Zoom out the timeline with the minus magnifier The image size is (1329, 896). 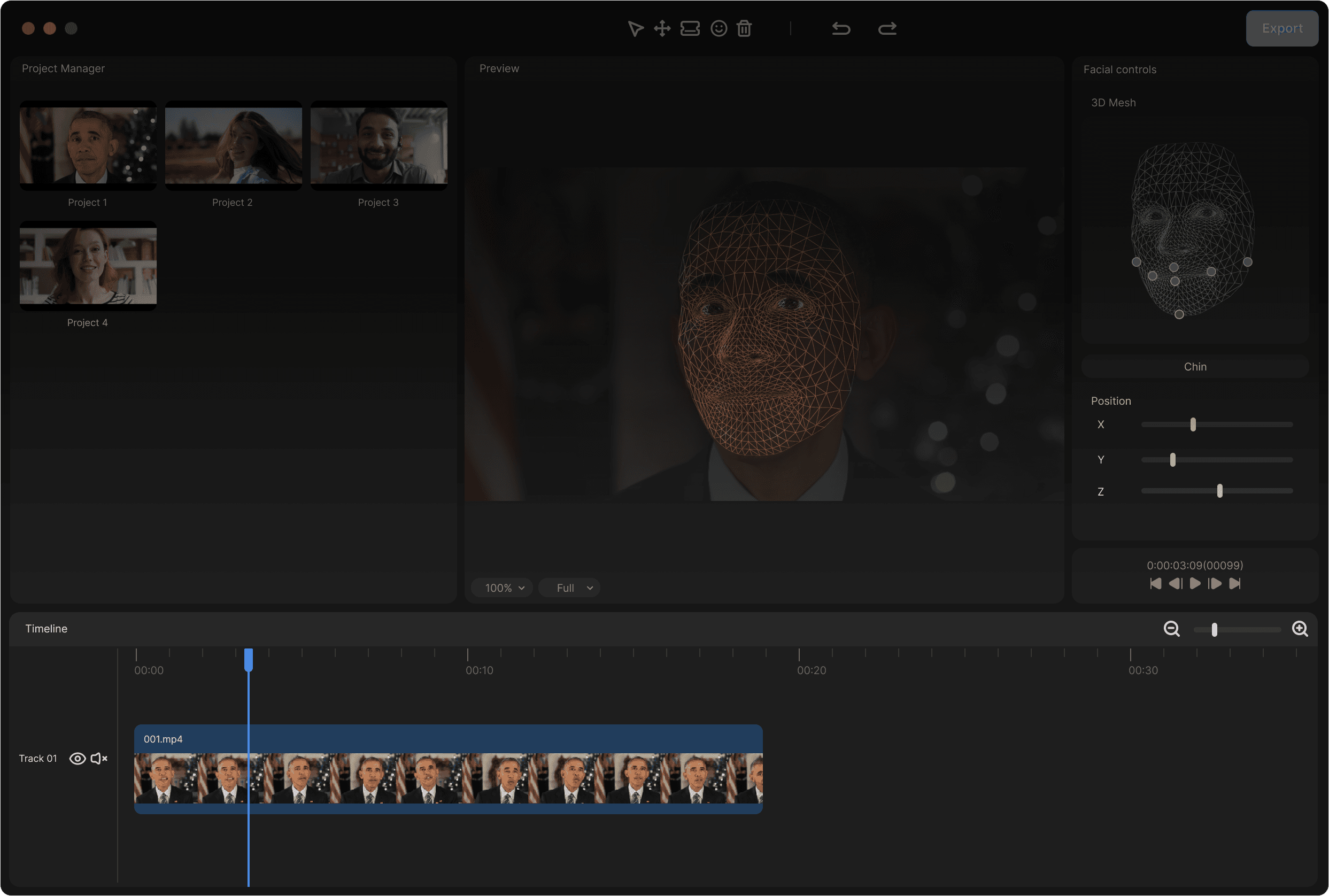[1171, 629]
